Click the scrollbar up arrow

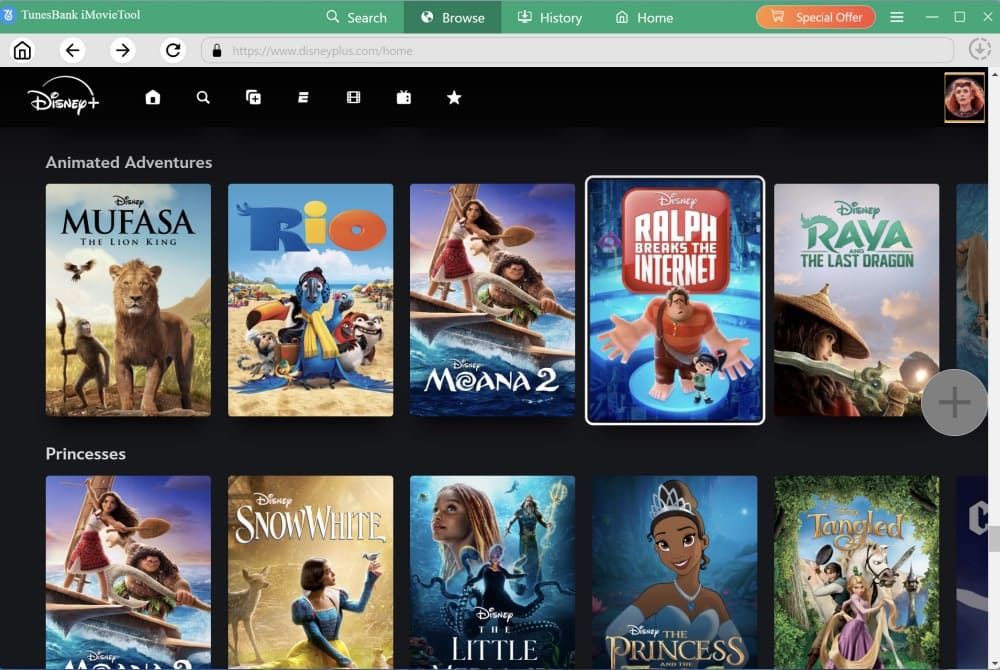click(x=994, y=74)
